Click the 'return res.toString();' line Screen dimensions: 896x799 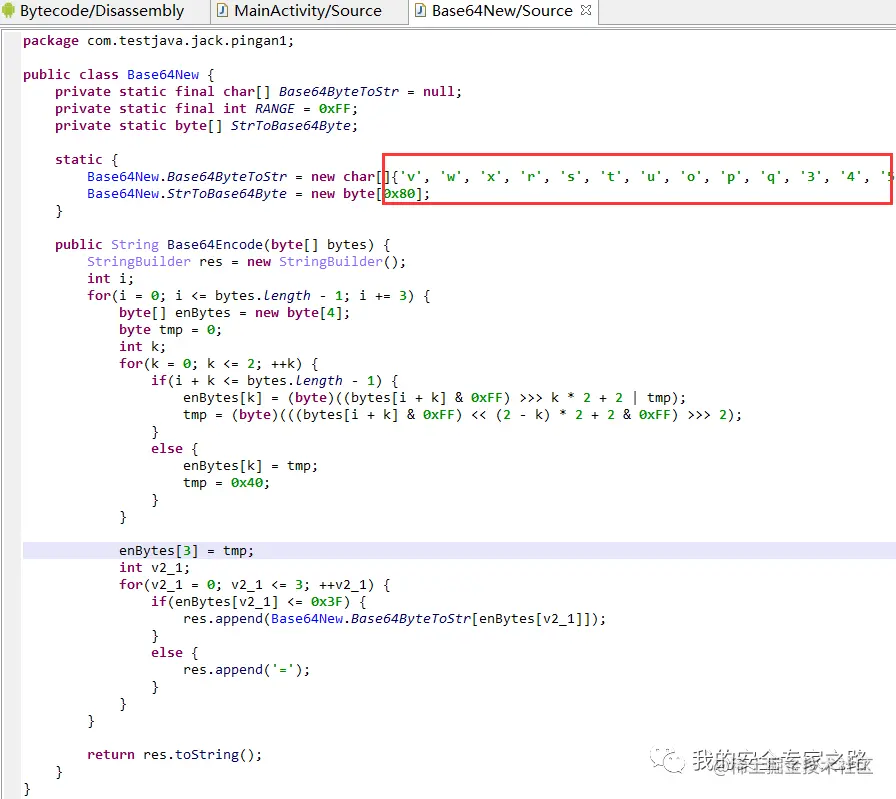point(174,754)
